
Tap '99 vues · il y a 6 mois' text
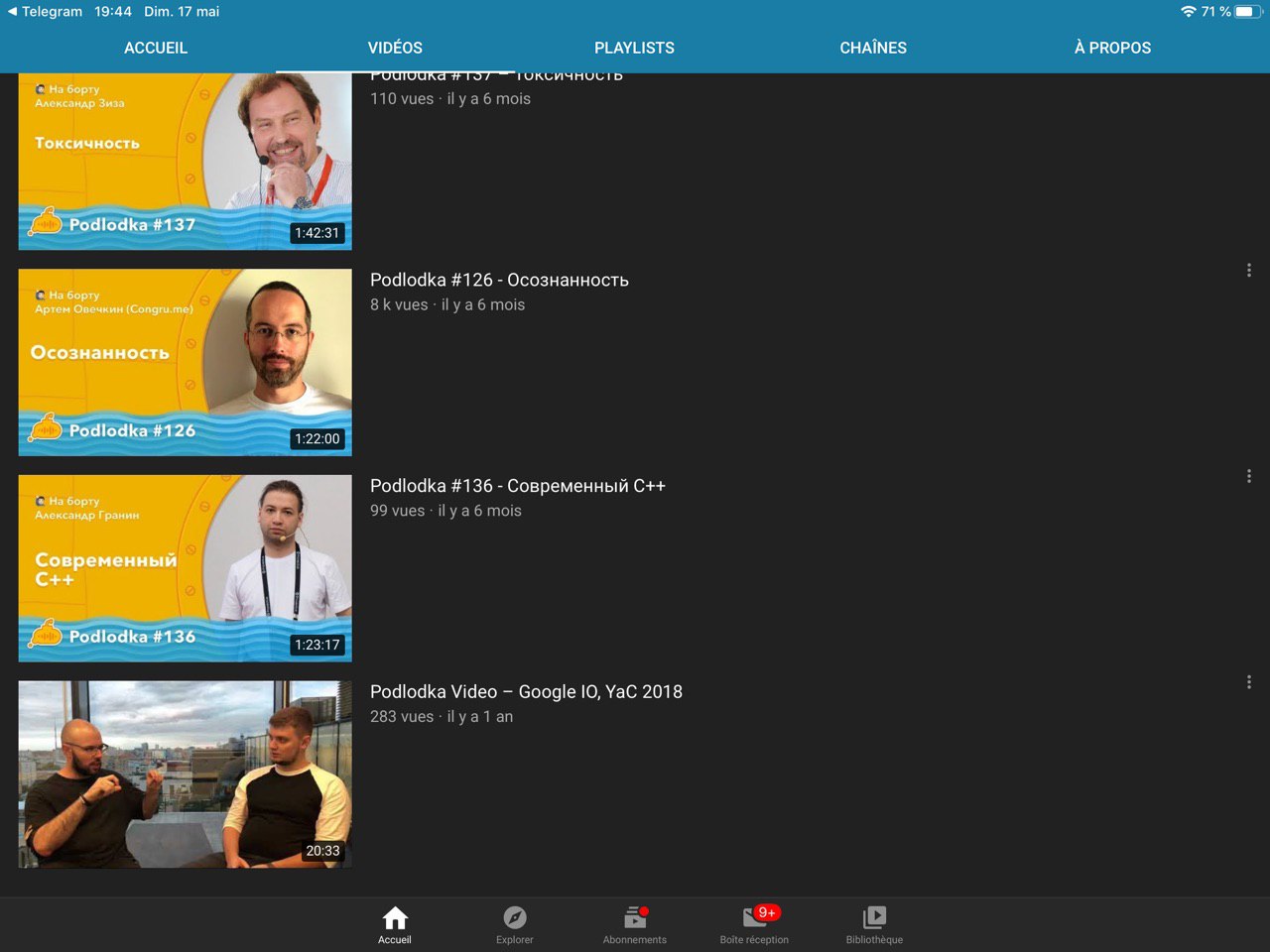[x=445, y=511]
